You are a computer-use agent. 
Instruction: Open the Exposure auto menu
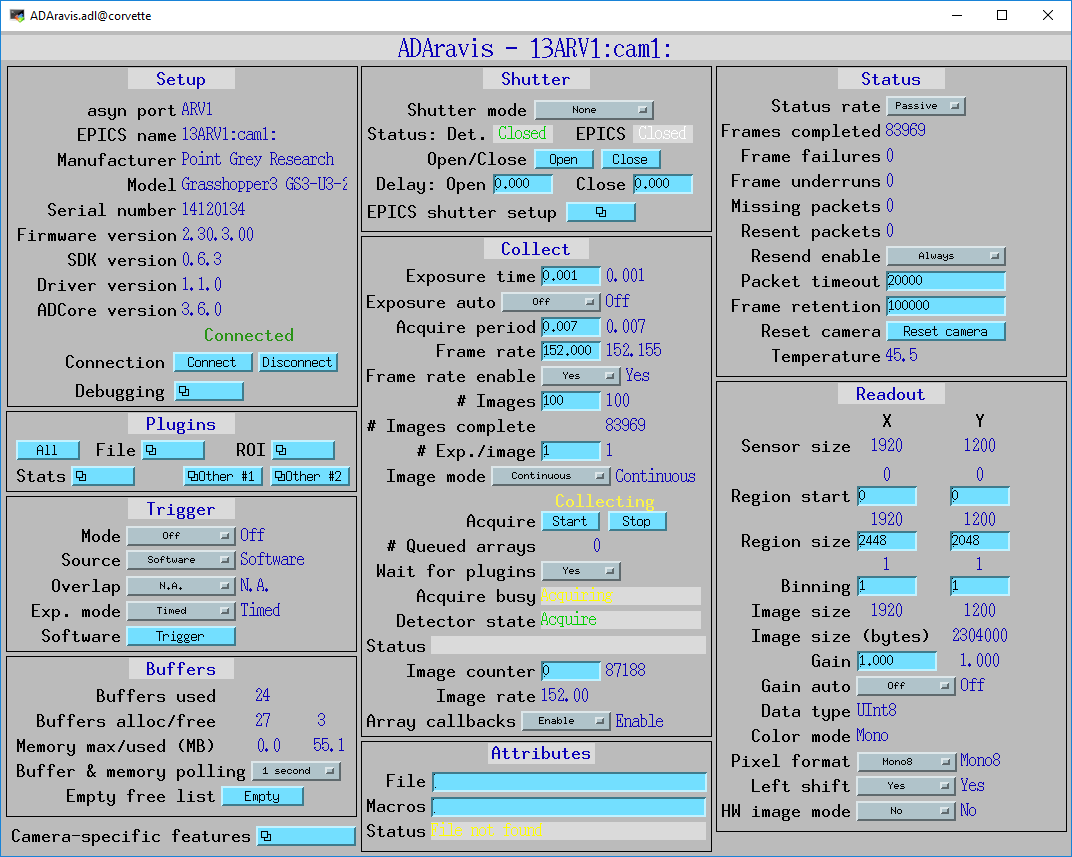(550, 301)
